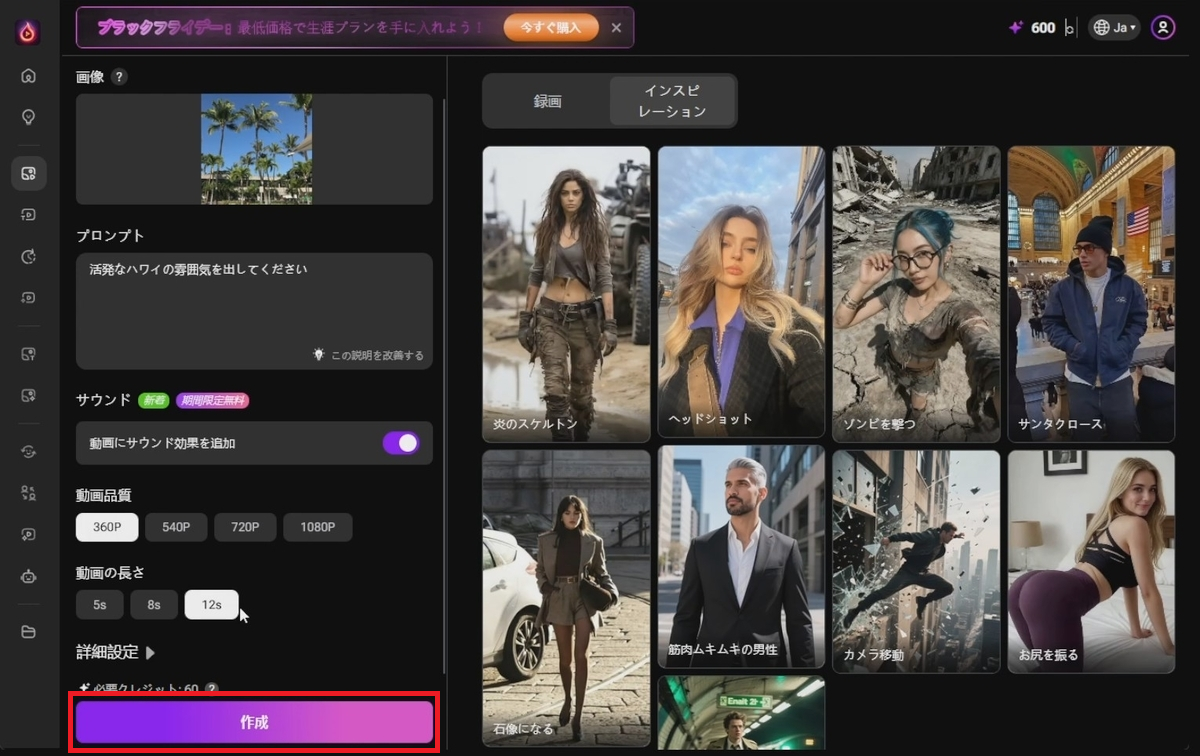The width and height of the screenshot is (1200, 756).
Task: Open the two-people swap sidebar icon
Action: coord(28,493)
